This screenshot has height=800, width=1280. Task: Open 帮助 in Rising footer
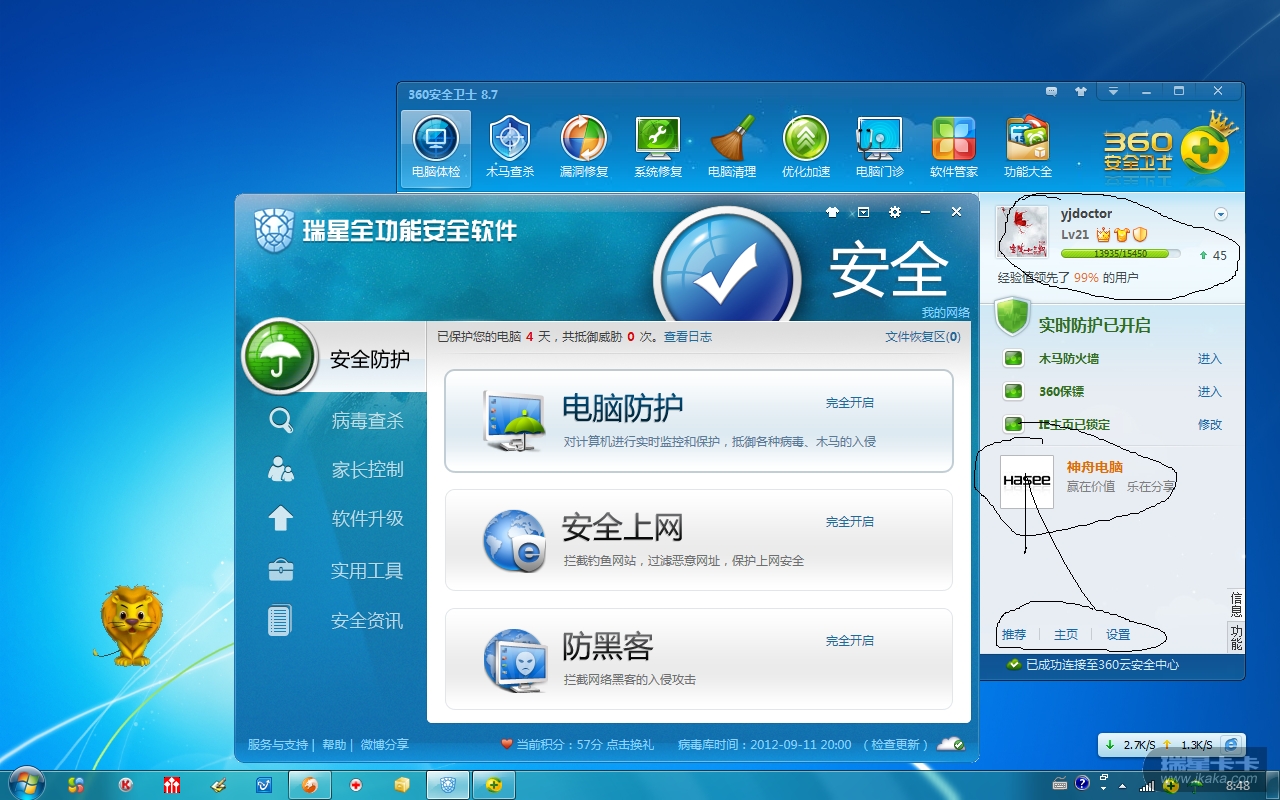[334, 745]
